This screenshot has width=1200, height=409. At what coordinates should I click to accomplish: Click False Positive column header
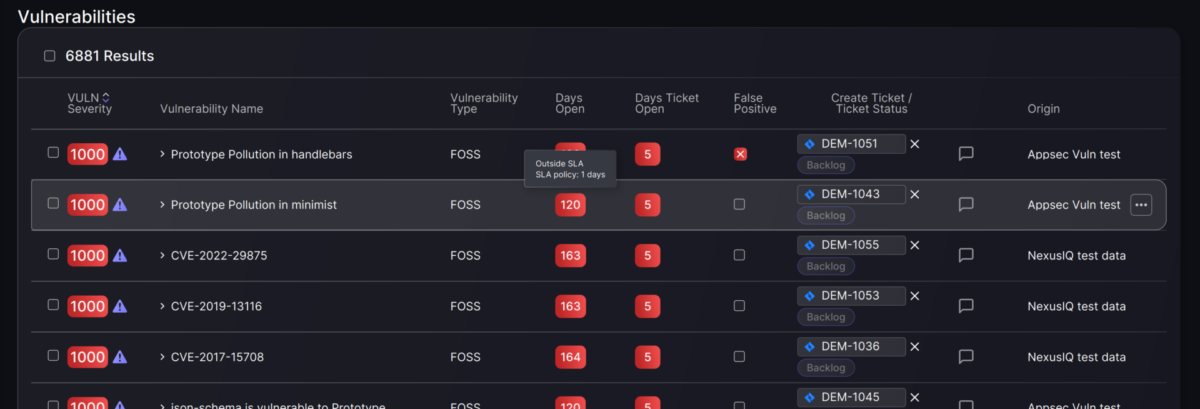click(x=755, y=103)
